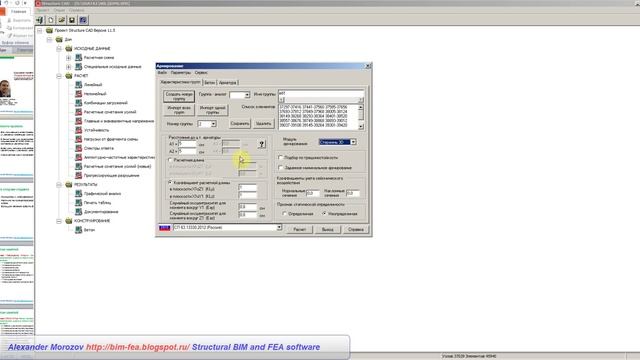Click the Расчетные сочетания усилий (новые) icon
640x360 pixels.
pyautogui.click(x=78, y=166)
